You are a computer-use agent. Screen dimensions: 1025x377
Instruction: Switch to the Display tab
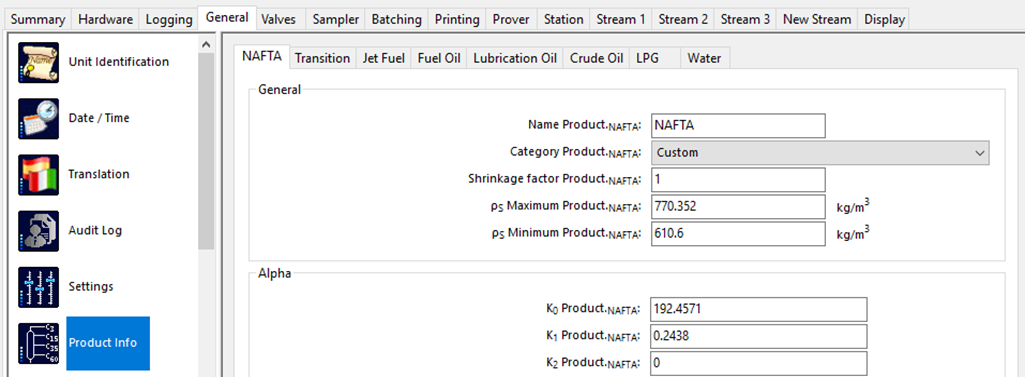[x=884, y=20]
